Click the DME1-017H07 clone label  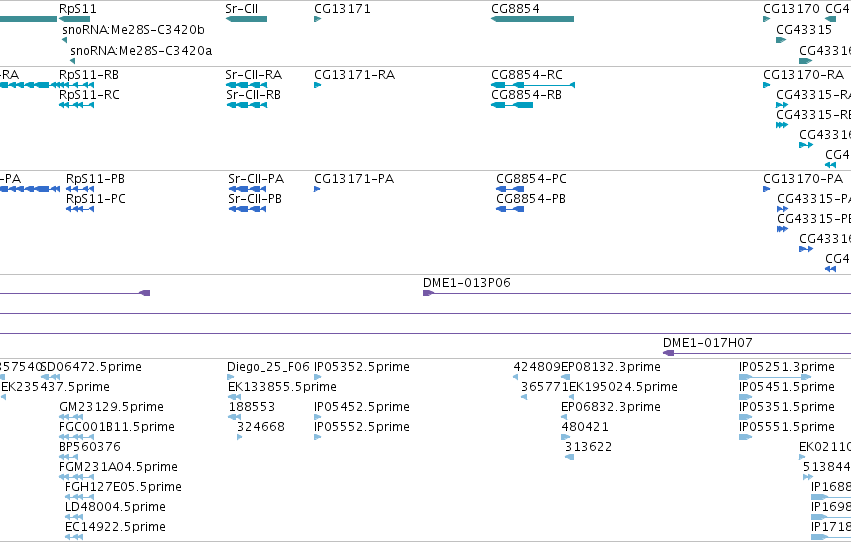pyautogui.click(x=707, y=343)
